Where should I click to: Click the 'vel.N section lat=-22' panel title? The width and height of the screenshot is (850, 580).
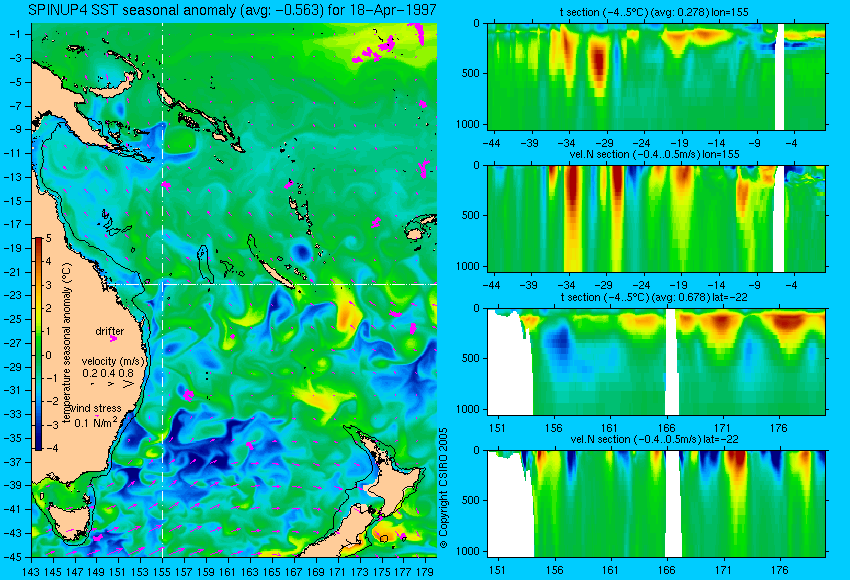pos(654,439)
